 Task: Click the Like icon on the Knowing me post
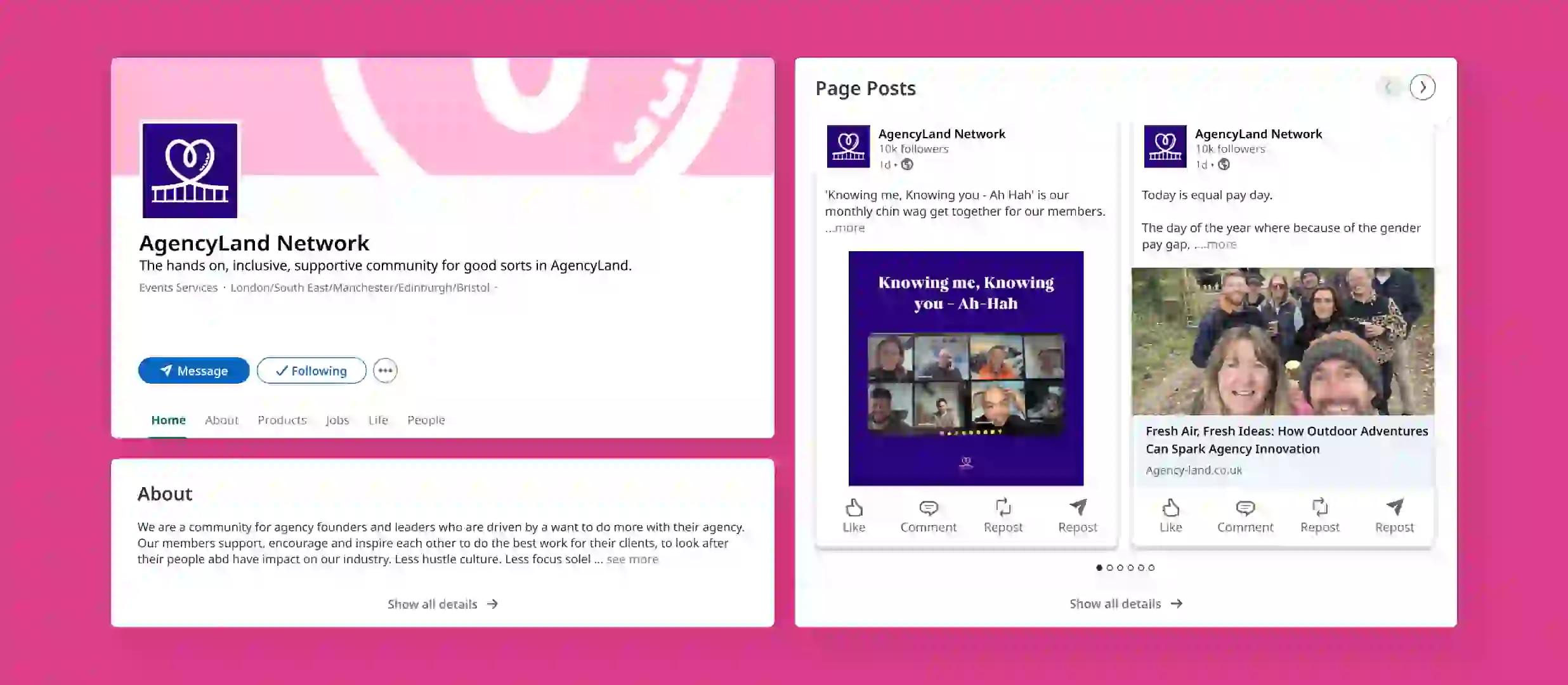click(854, 507)
